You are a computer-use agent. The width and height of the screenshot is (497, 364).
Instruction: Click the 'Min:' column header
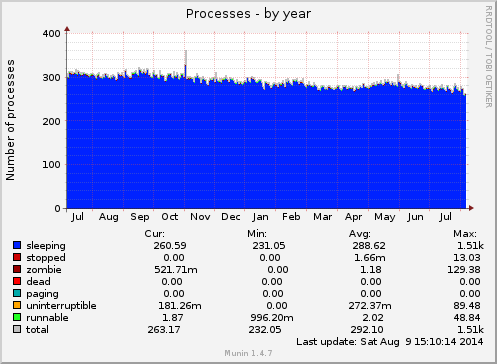pyautogui.click(x=257, y=234)
